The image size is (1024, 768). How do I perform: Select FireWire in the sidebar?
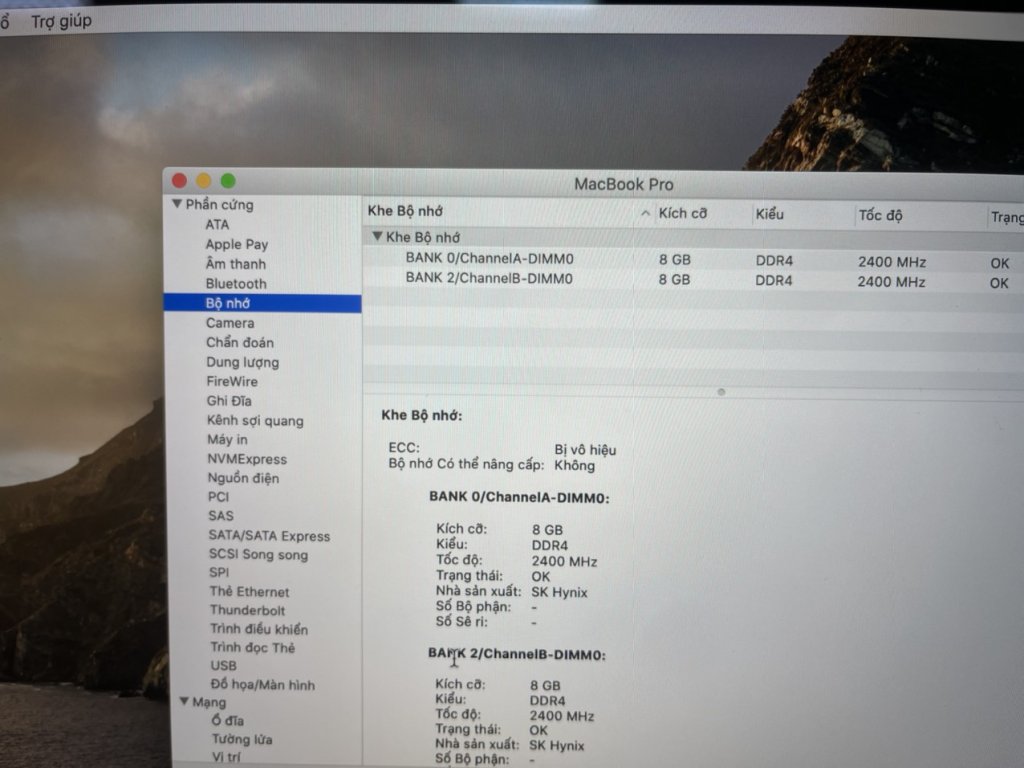(x=232, y=381)
